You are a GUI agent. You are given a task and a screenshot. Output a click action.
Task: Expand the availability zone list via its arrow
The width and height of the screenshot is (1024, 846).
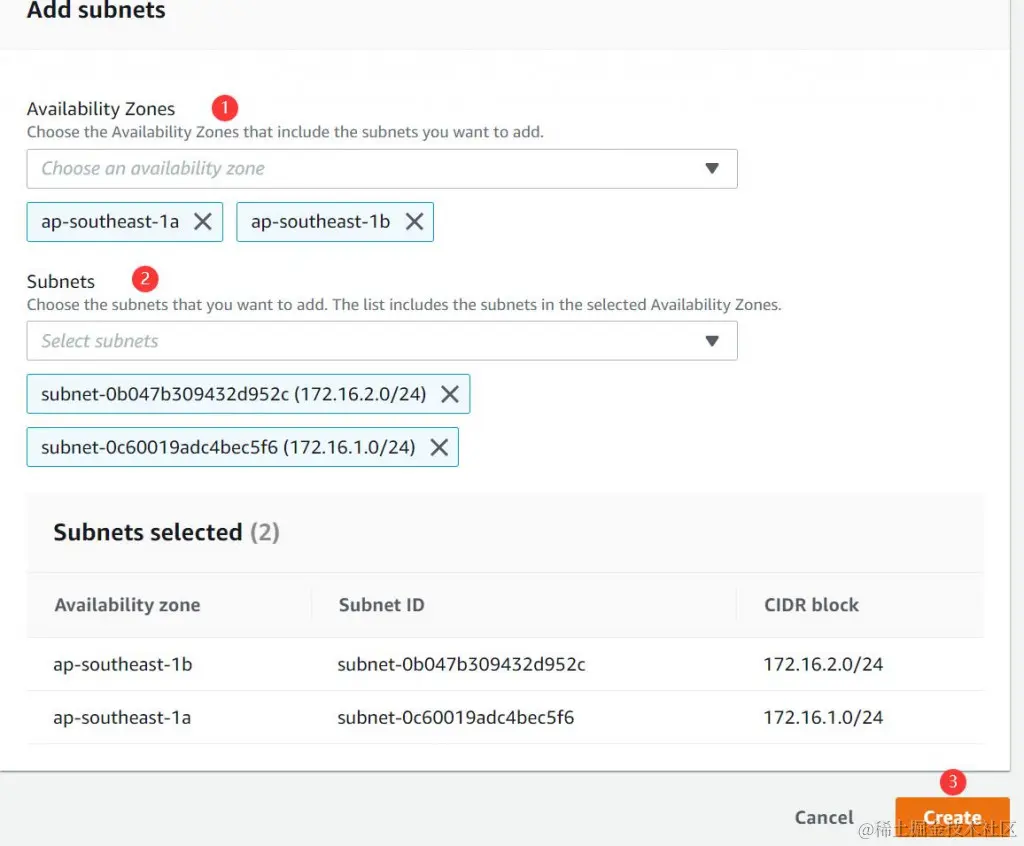(x=713, y=168)
